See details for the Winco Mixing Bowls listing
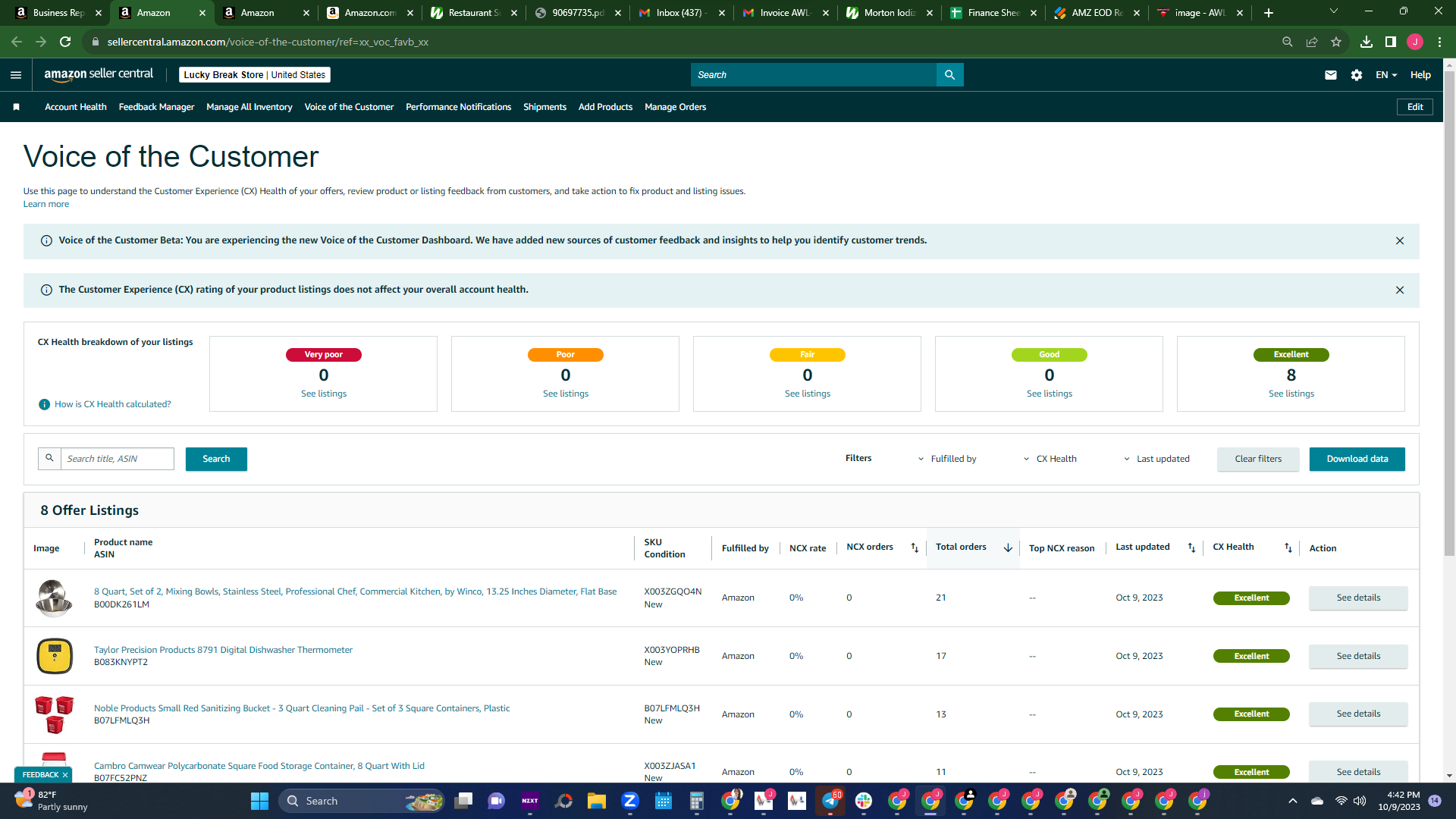 [1358, 598]
